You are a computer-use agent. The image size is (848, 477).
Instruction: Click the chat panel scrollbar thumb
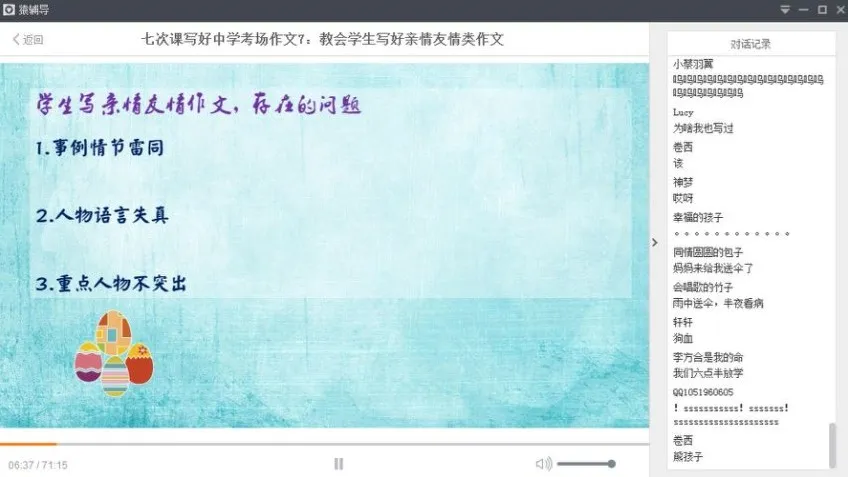coord(831,445)
